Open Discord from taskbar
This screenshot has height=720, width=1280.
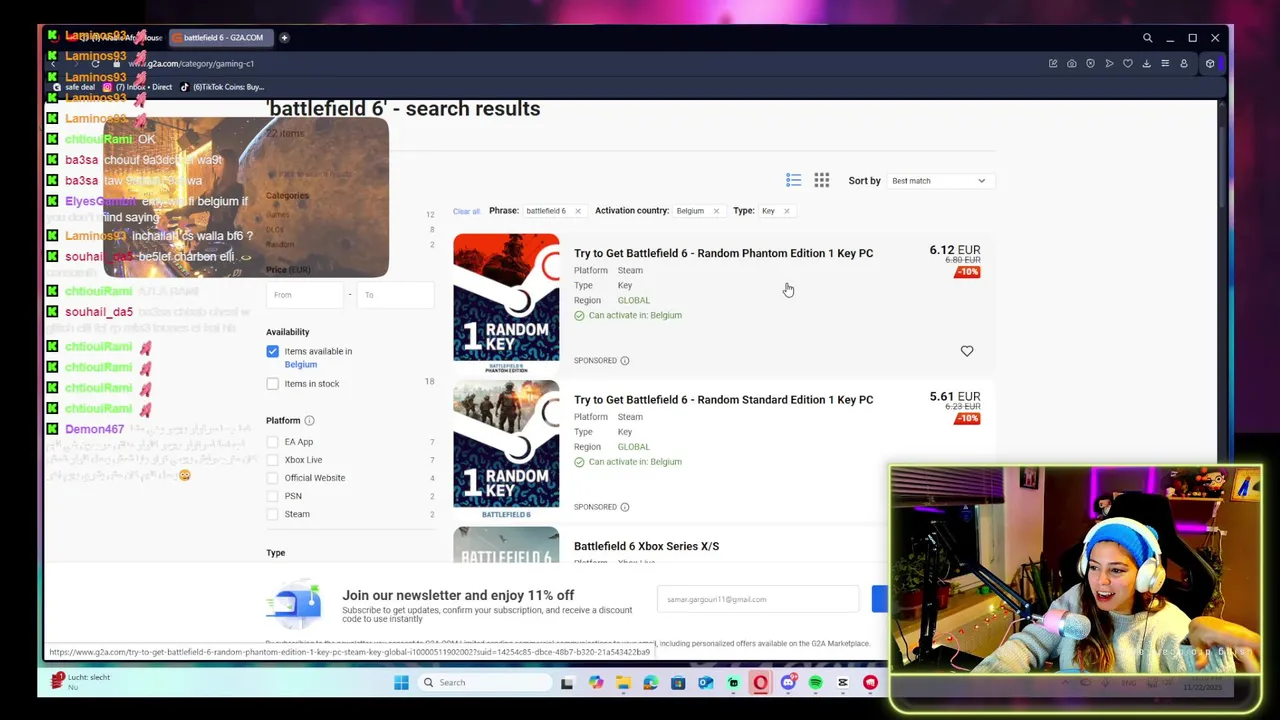pyautogui.click(x=789, y=683)
